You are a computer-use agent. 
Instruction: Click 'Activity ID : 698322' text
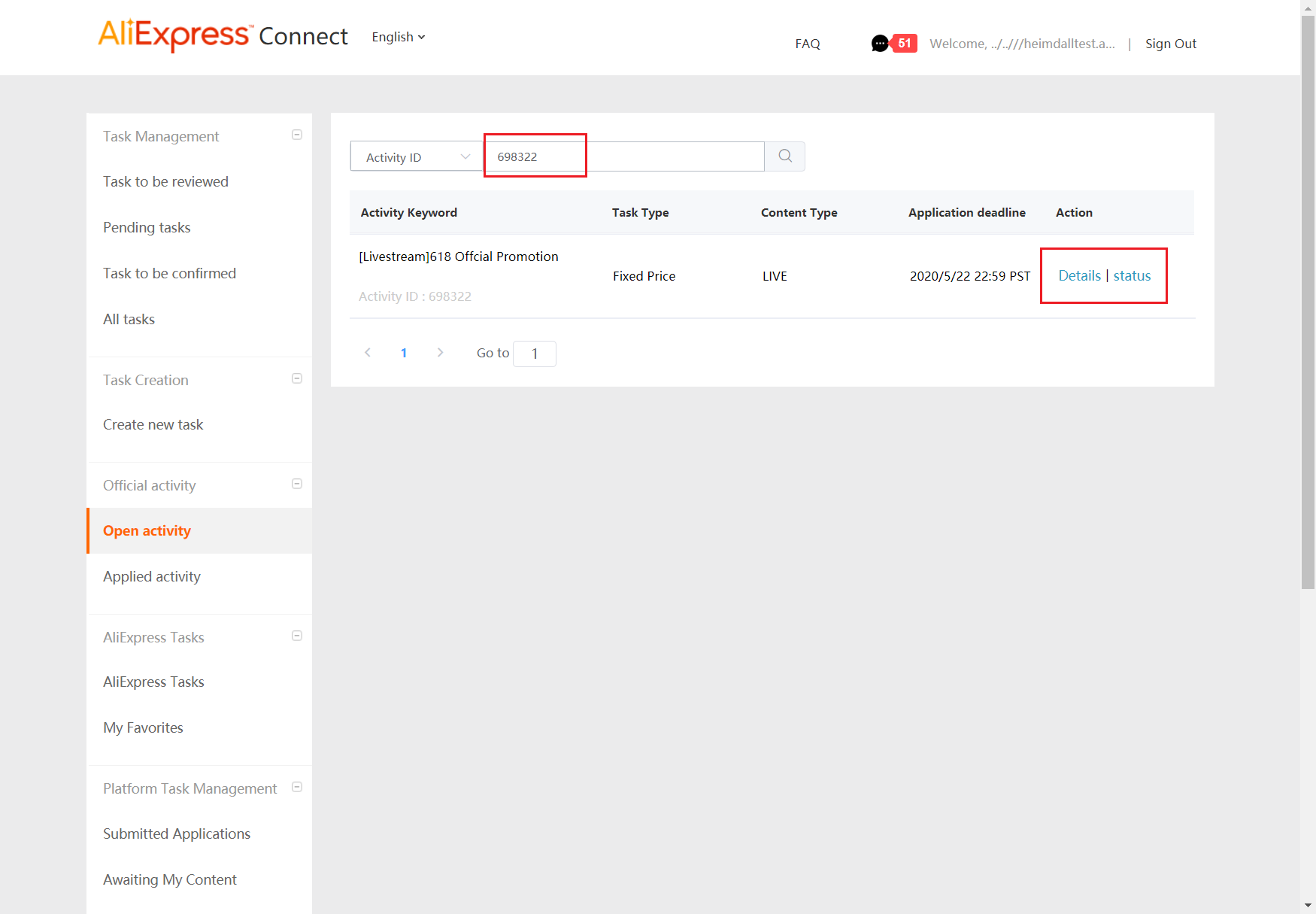415,296
